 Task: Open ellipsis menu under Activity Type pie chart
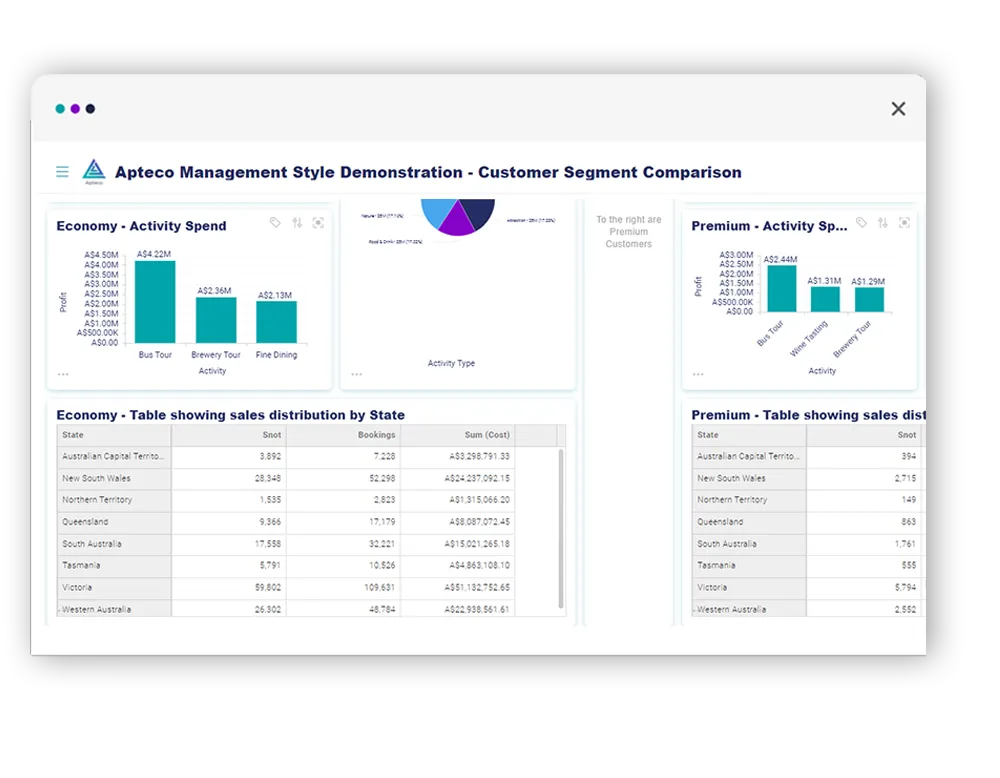(x=357, y=374)
